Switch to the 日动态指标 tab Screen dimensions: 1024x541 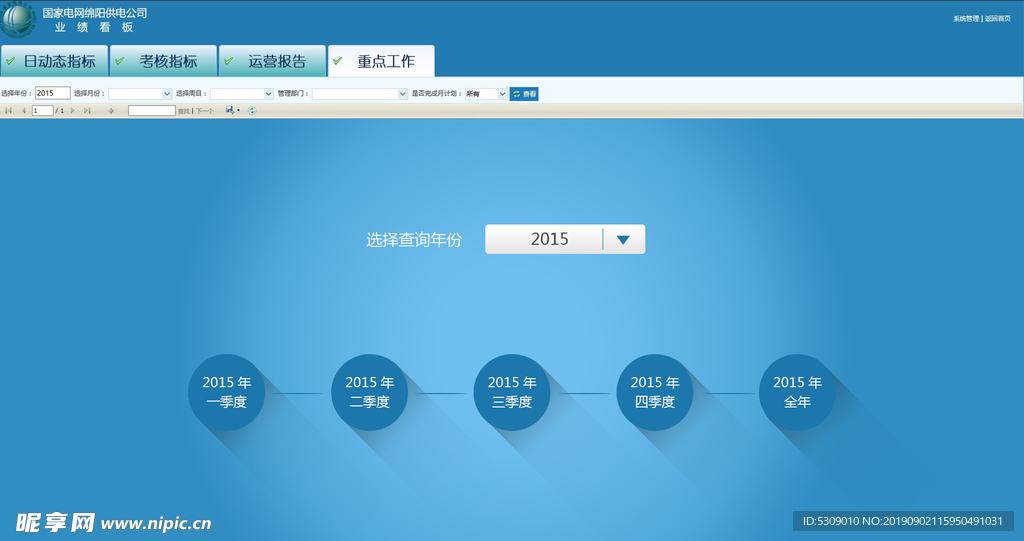54,61
